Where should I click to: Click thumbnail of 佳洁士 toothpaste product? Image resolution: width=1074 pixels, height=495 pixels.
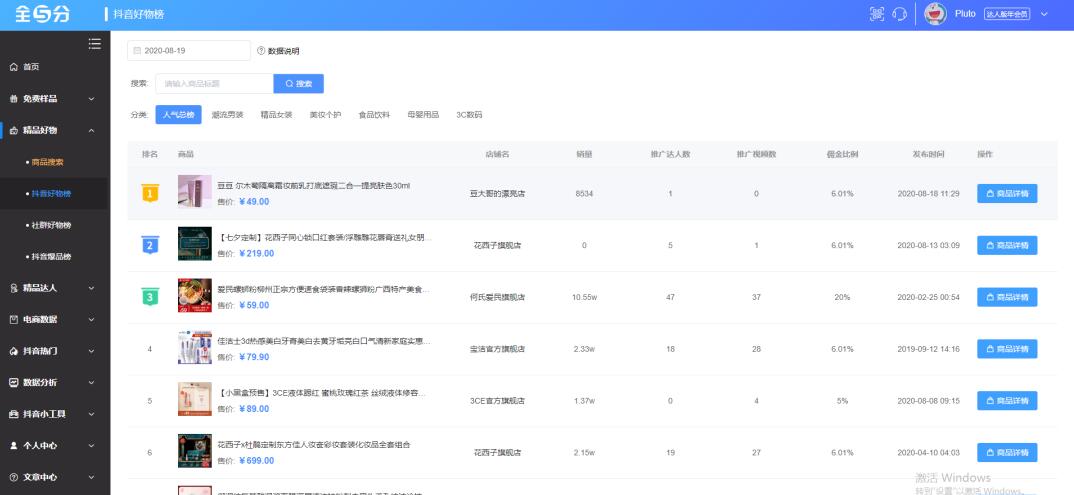click(195, 347)
